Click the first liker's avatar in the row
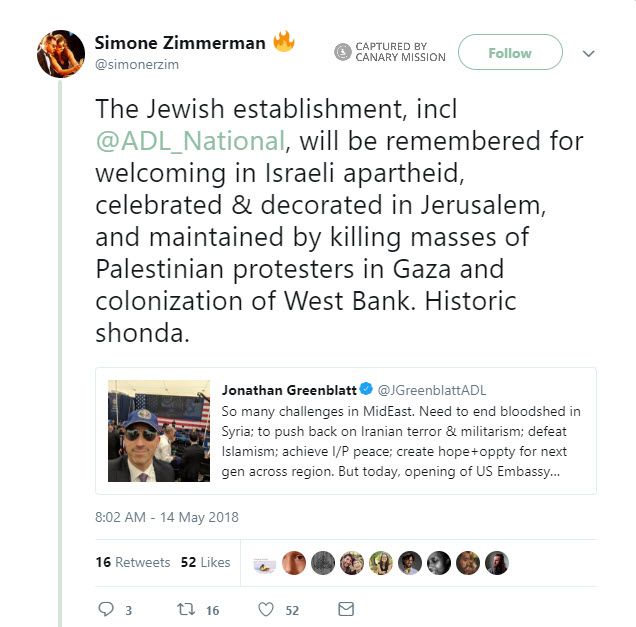This screenshot has height=627, width=636. 265,562
